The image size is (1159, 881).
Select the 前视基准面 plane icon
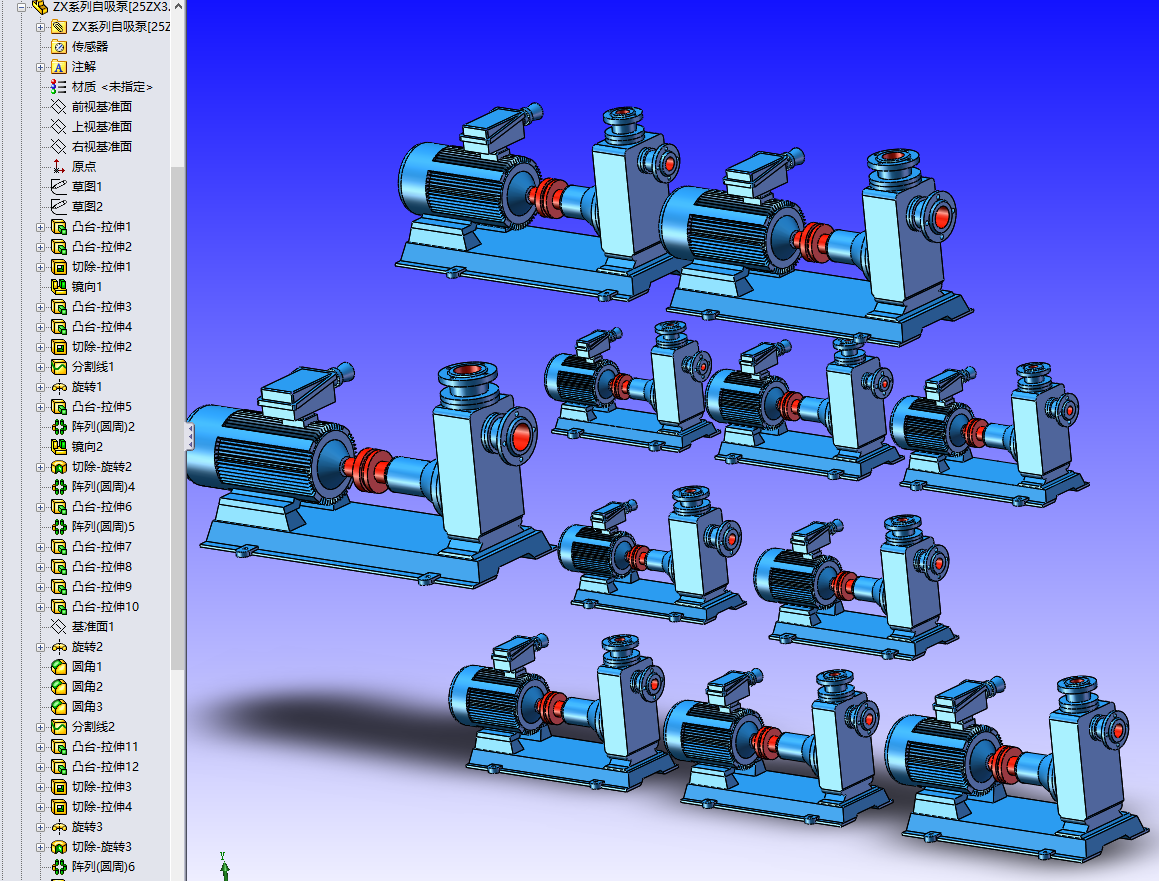point(59,106)
